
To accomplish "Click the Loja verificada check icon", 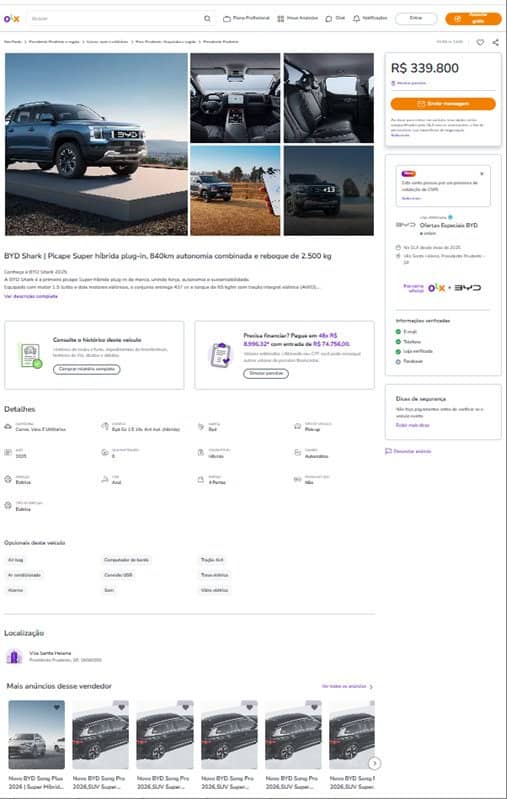I will click(x=398, y=351).
